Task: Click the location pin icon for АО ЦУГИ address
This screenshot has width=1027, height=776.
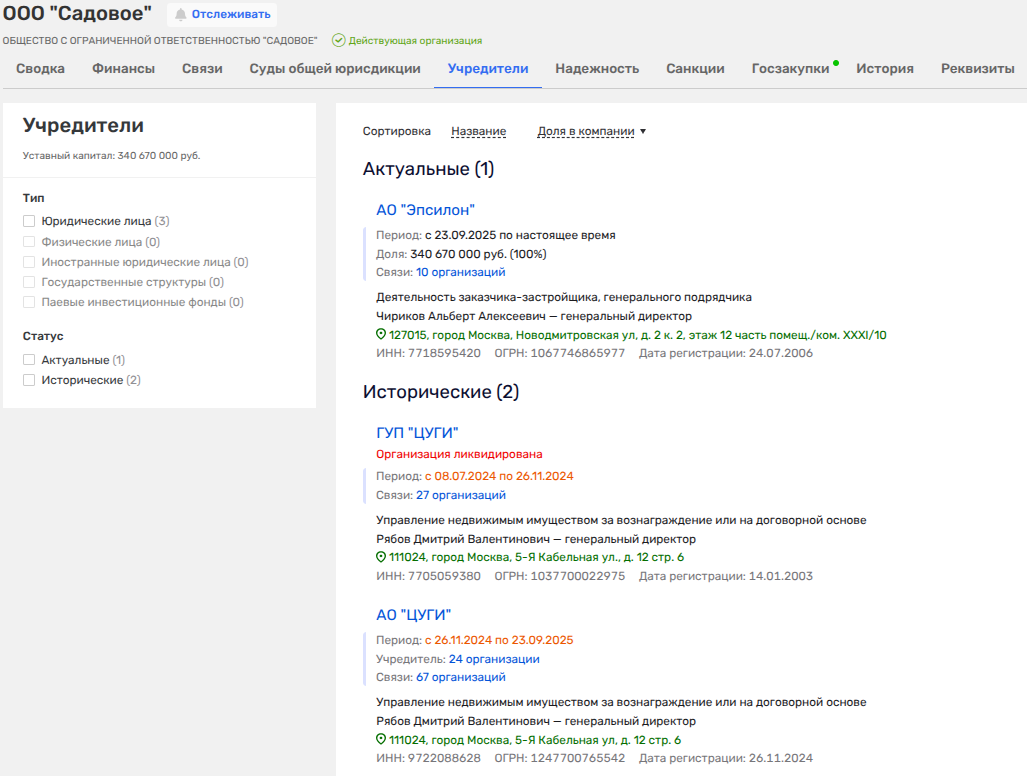Action: click(381, 740)
